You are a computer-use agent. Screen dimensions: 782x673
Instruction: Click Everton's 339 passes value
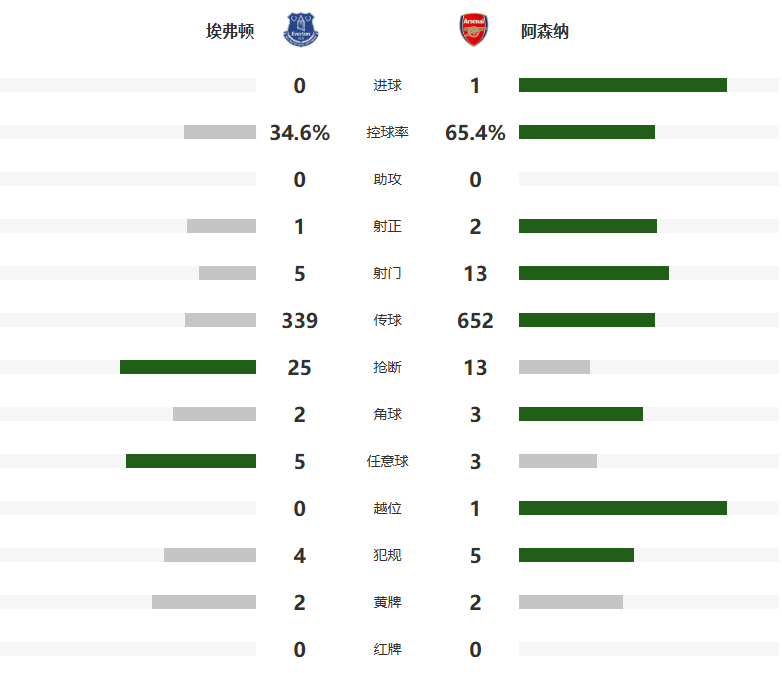point(300,321)
